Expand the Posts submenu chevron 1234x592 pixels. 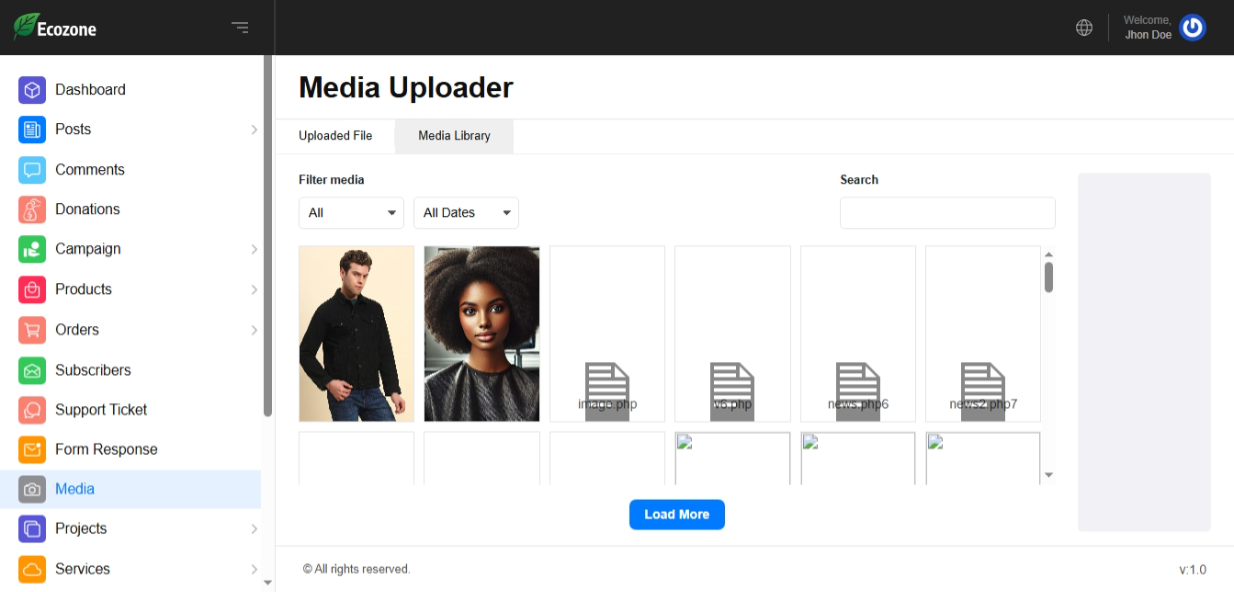[x=254, y=130]
